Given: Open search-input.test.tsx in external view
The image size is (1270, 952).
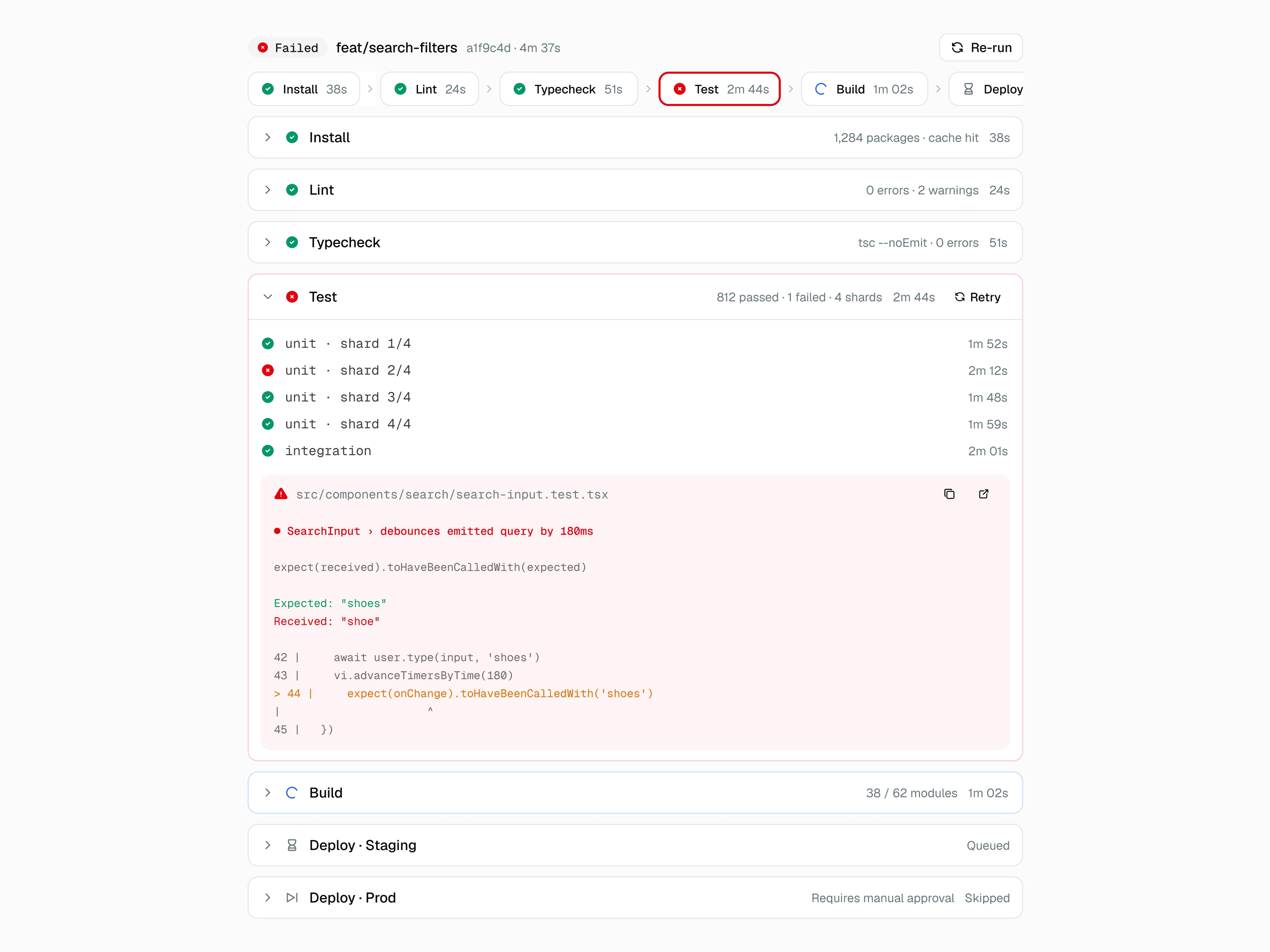Looking at the screenshot, I should click(x=983, y=494).
